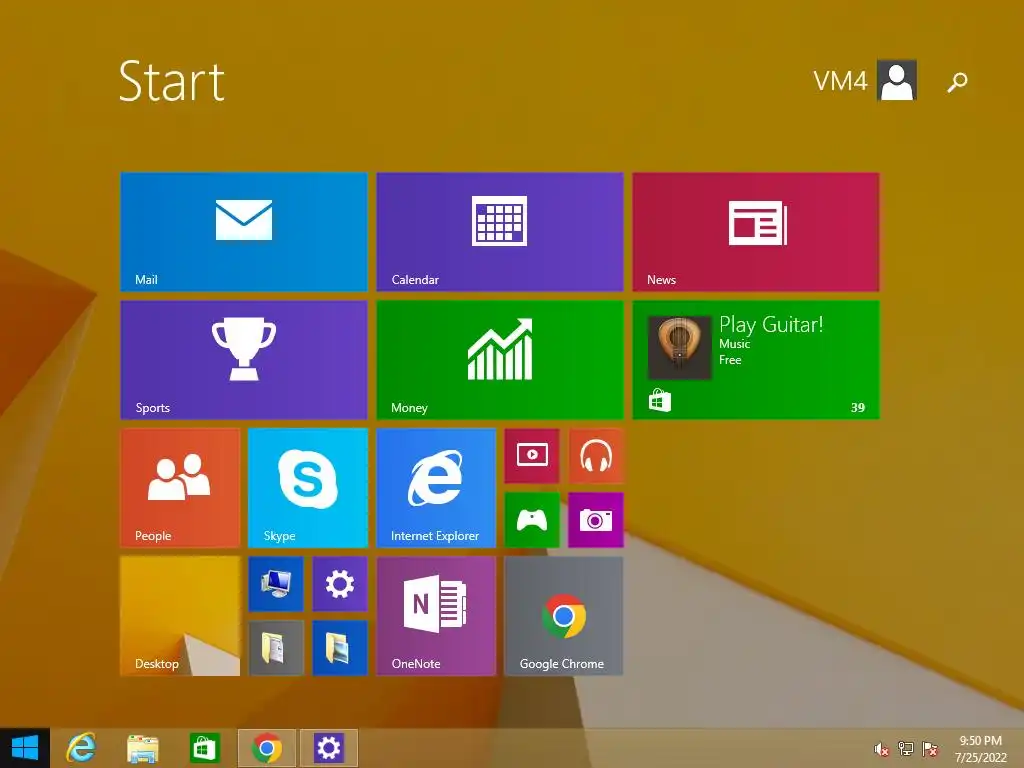
Task: Open the VM4 user account menu
Action: [x=865, y=80]
